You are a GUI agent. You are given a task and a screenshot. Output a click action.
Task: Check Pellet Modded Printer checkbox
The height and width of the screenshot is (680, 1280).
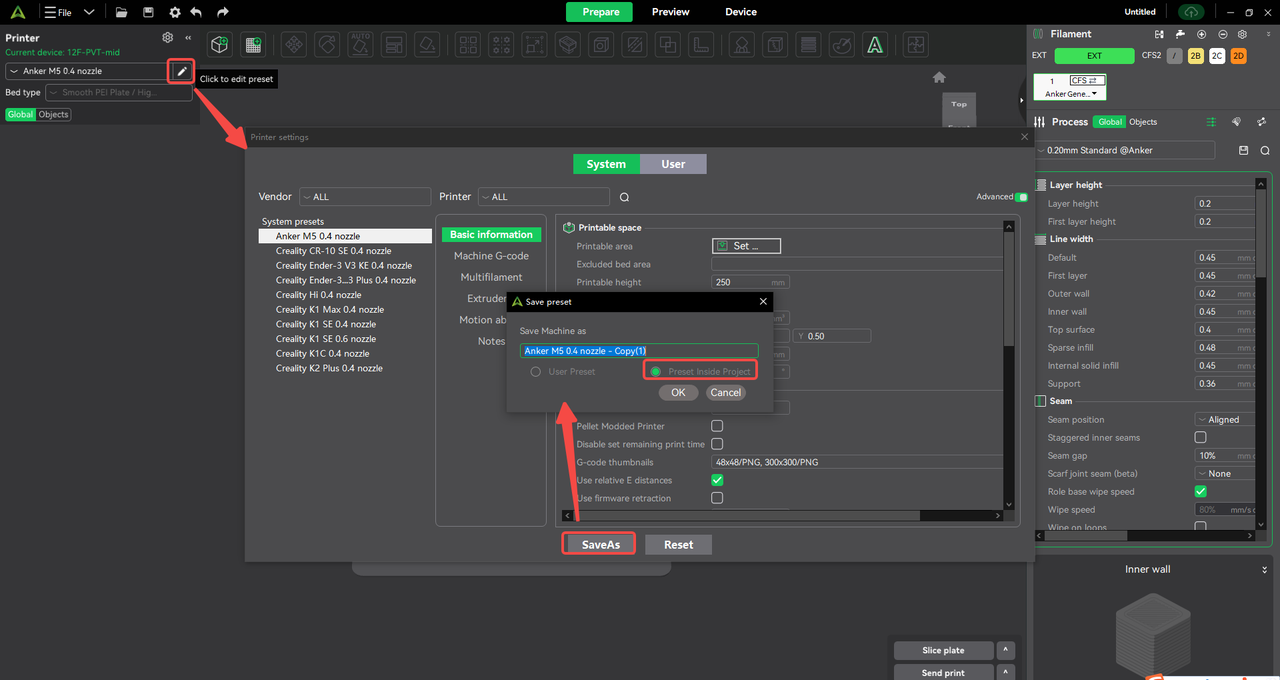tap(717, 426)
